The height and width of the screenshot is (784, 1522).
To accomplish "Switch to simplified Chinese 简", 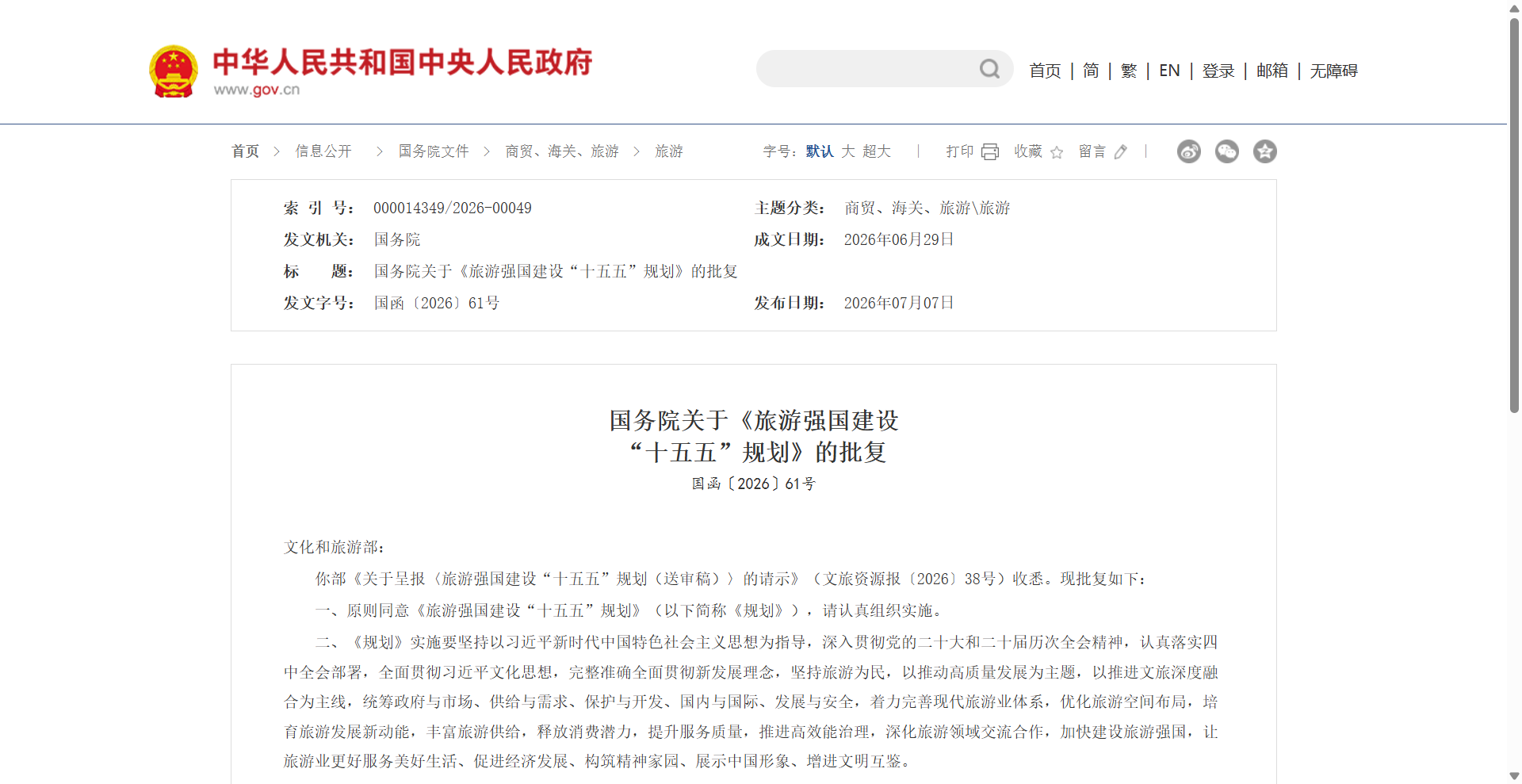I will coord(1091,71).
